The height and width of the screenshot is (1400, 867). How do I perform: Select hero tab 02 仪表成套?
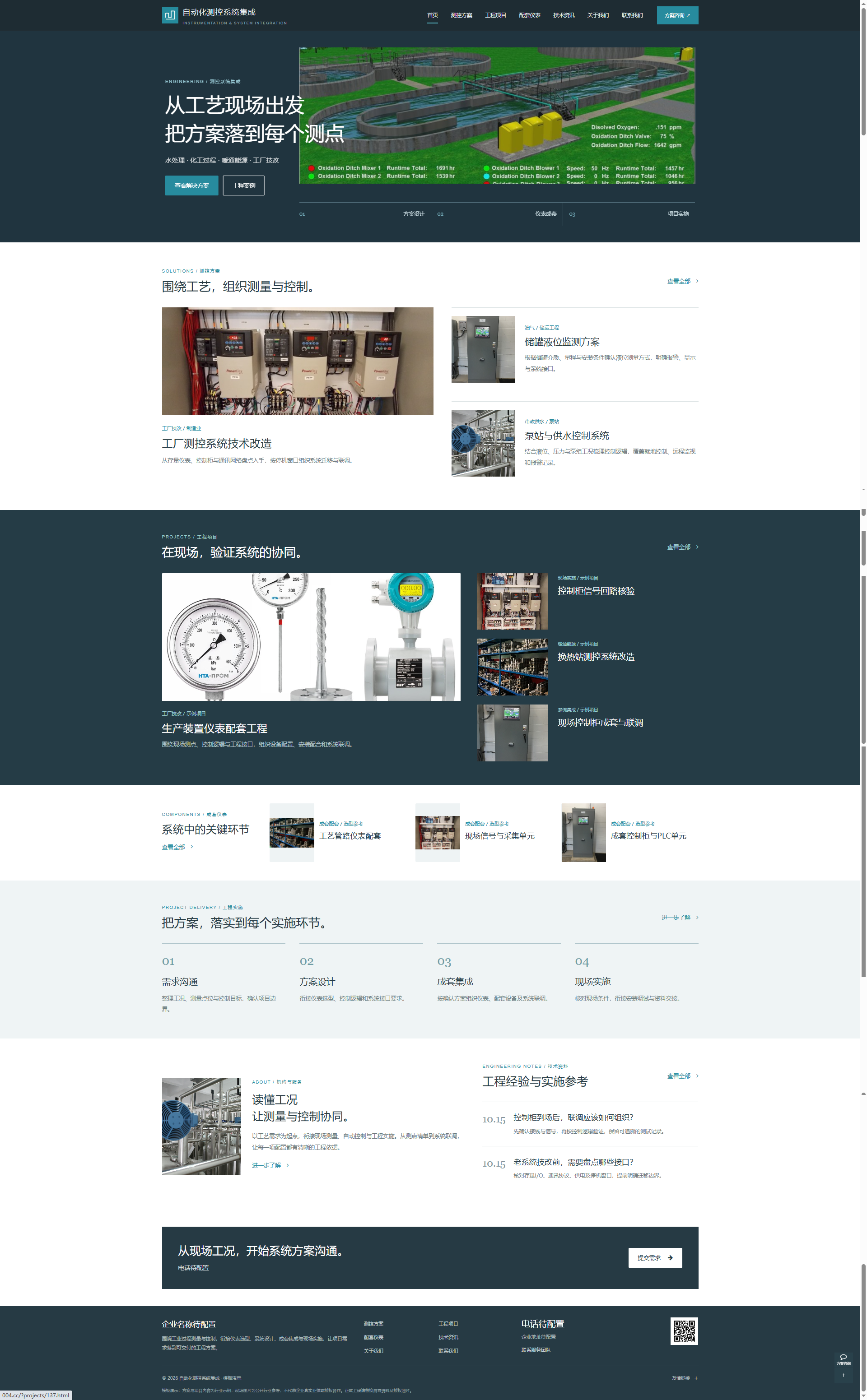[497, 214]
